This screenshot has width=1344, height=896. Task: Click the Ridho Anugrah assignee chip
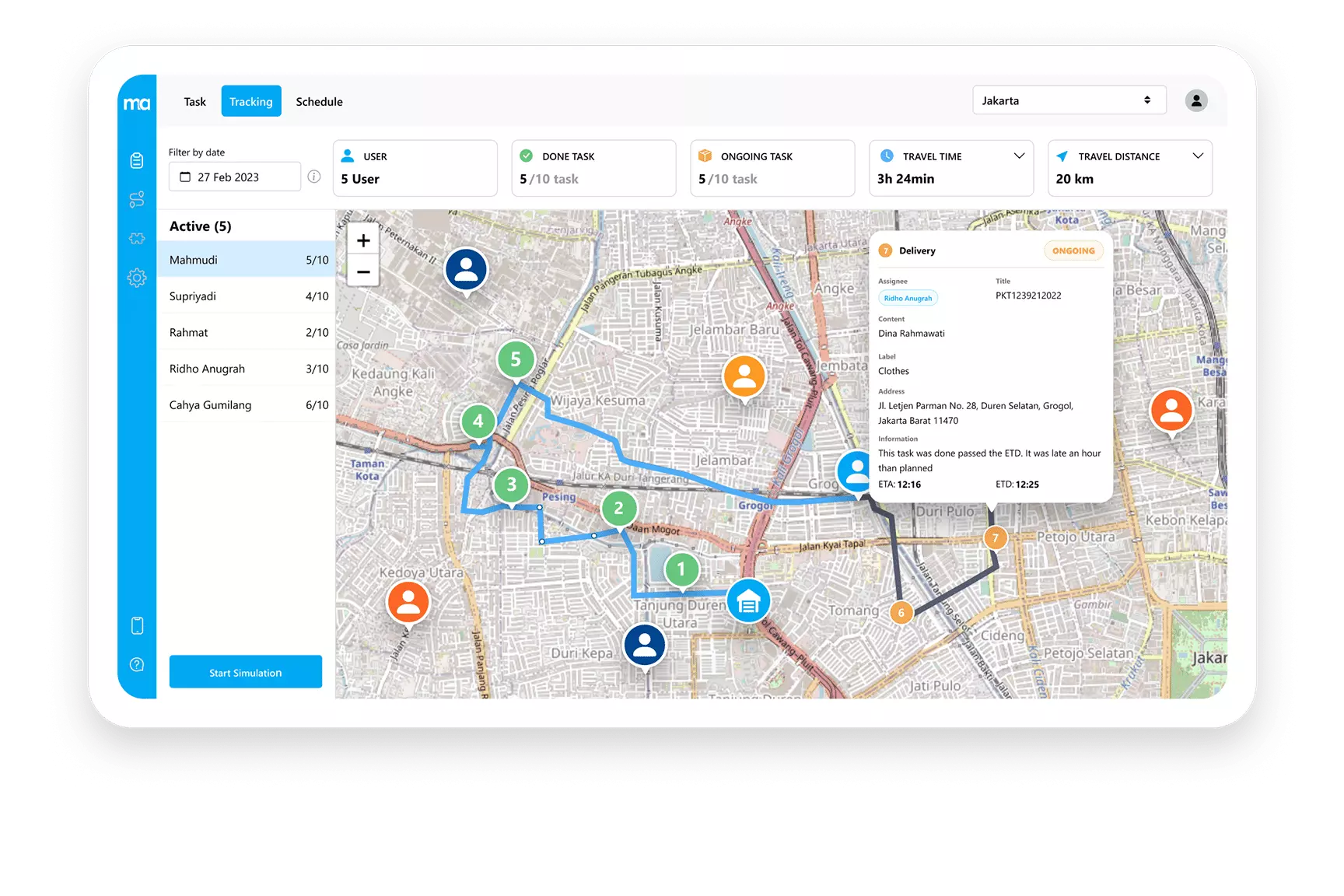click(908, 298)
